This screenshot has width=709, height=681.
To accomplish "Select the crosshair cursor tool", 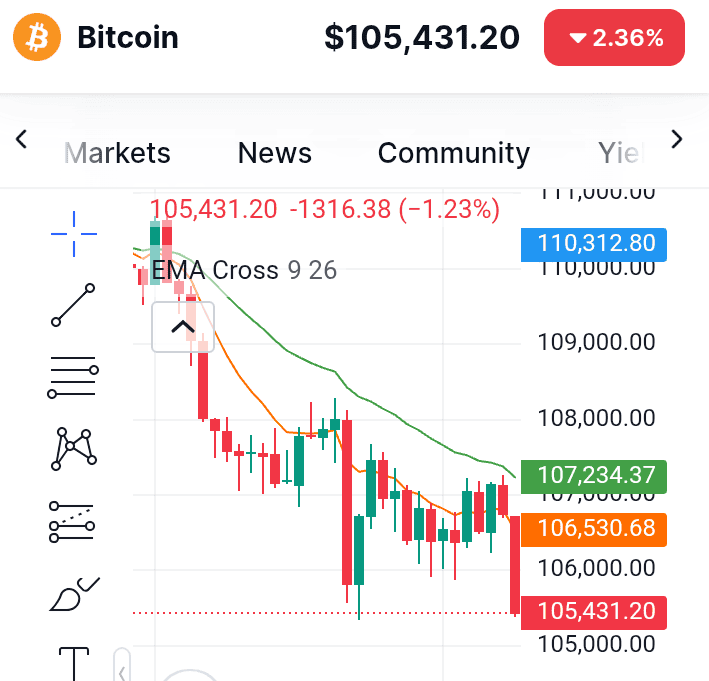I will coord(74,233).
